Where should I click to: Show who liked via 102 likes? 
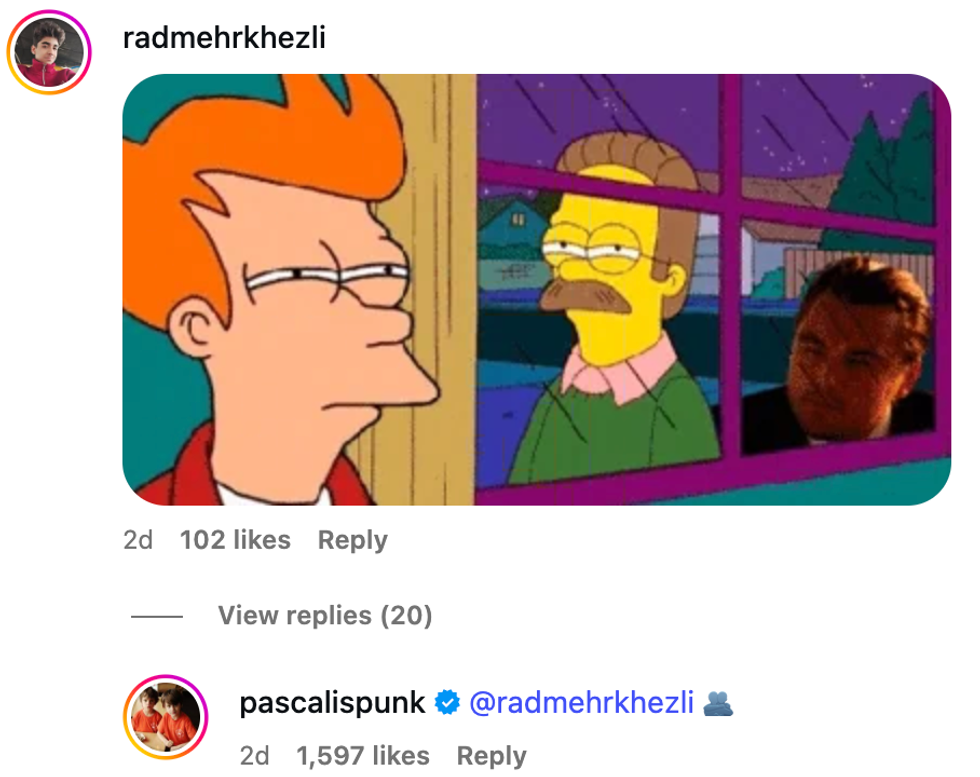tap(235, 540)
